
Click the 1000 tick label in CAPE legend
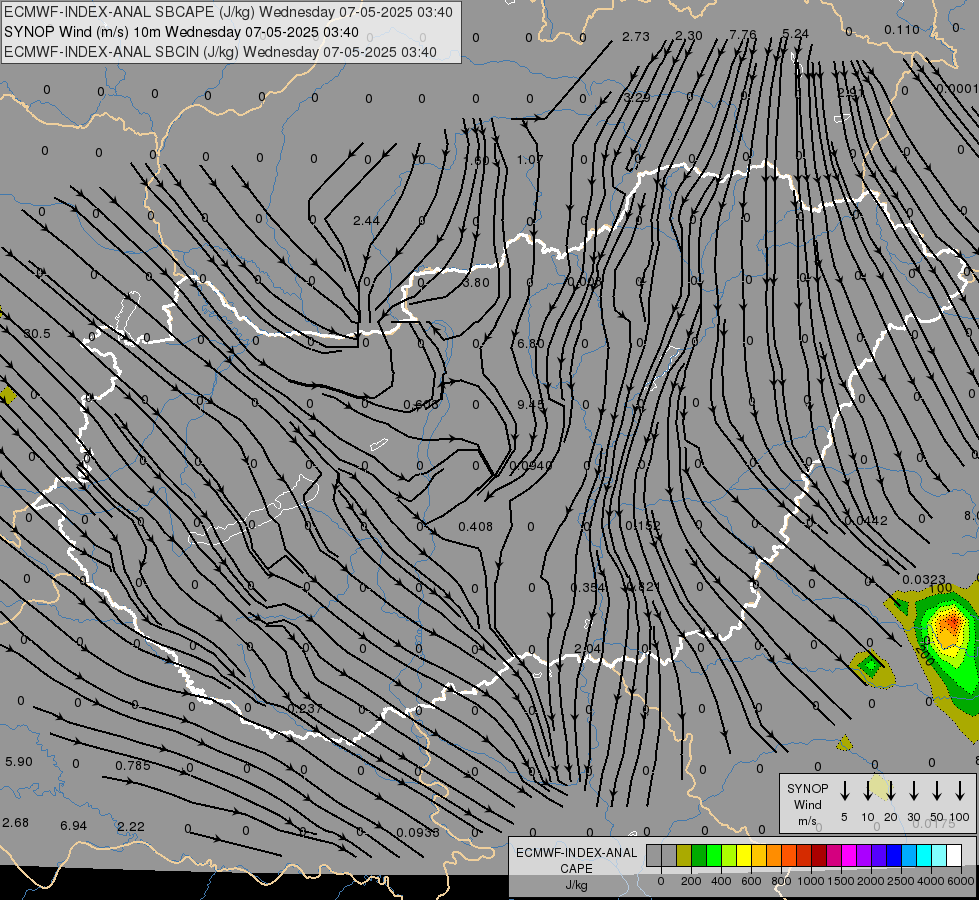click(810, 881)
